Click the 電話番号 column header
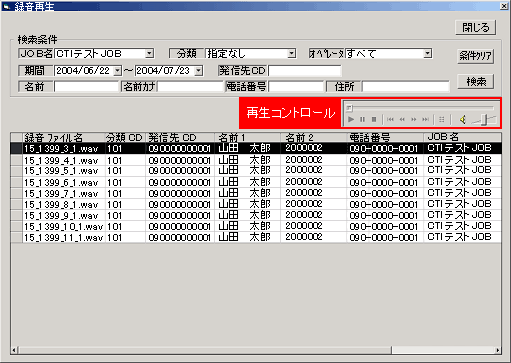Screen dimensions: 511x363 point(385,137)
